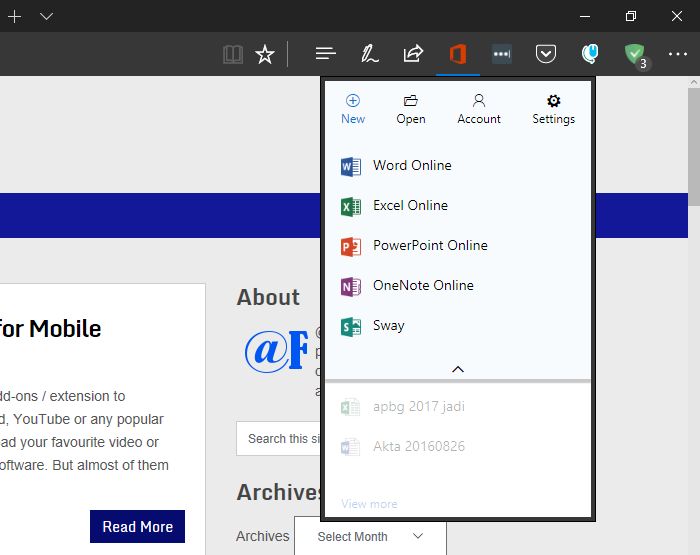
Task: Create a new Word Online document
Action: pyautogui.click(x=411, y=166)
